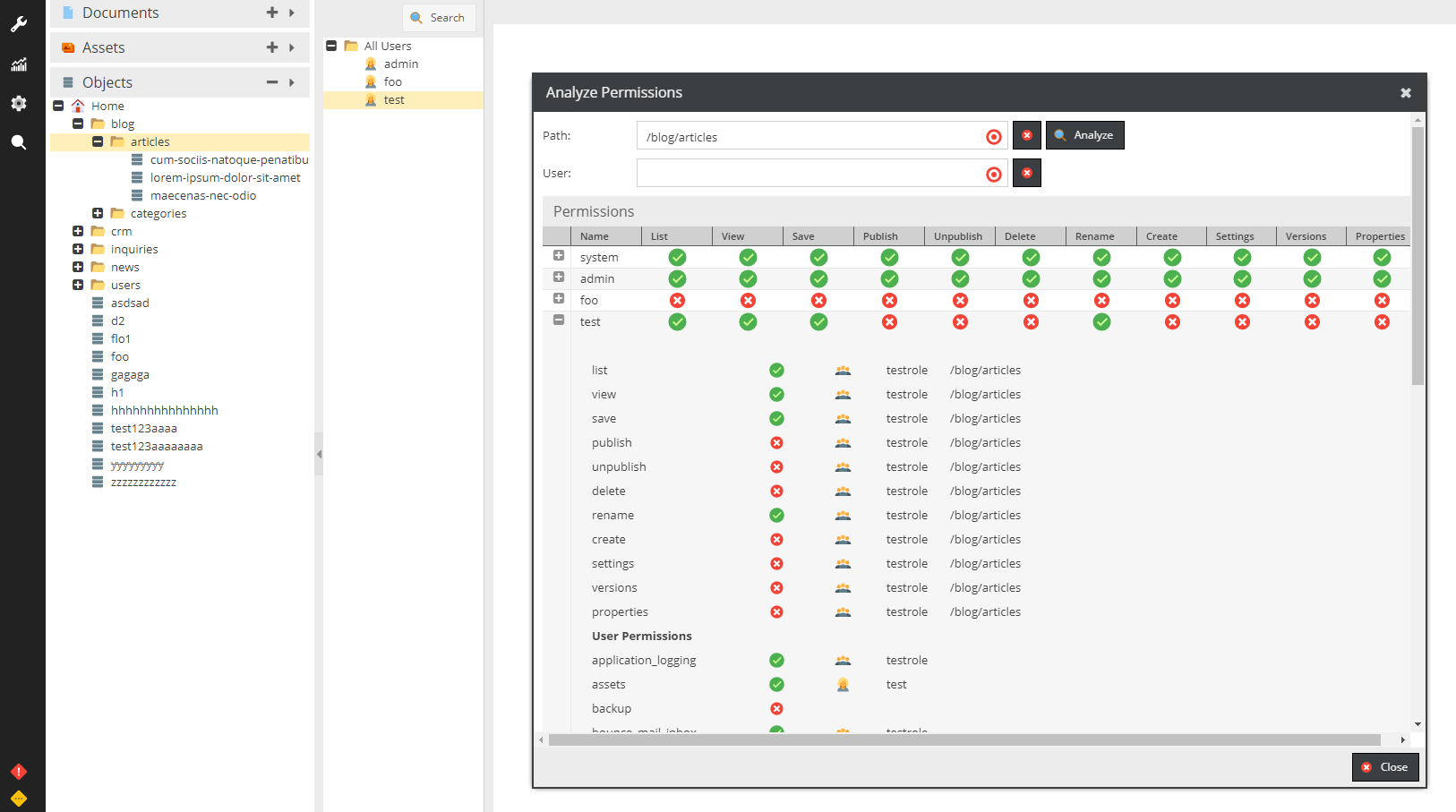The height and width of the screenshot is (812, 1456).
Task: Collapse the articles folder in tree
Action: (98, 141)
